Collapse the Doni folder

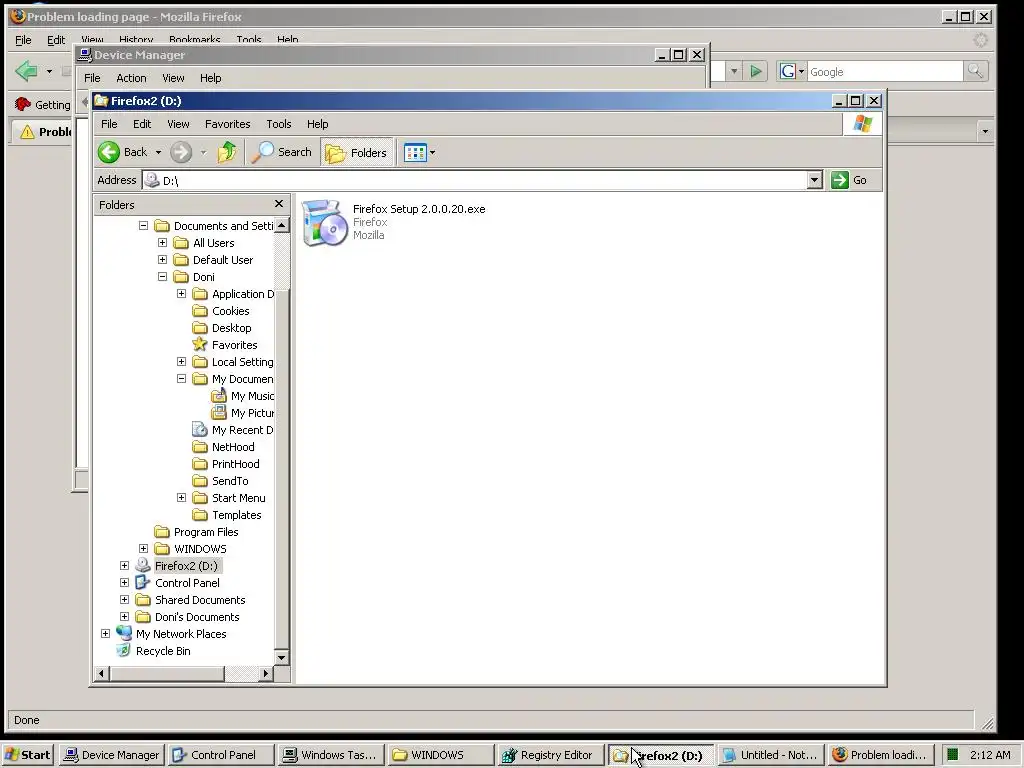[163, 277]
